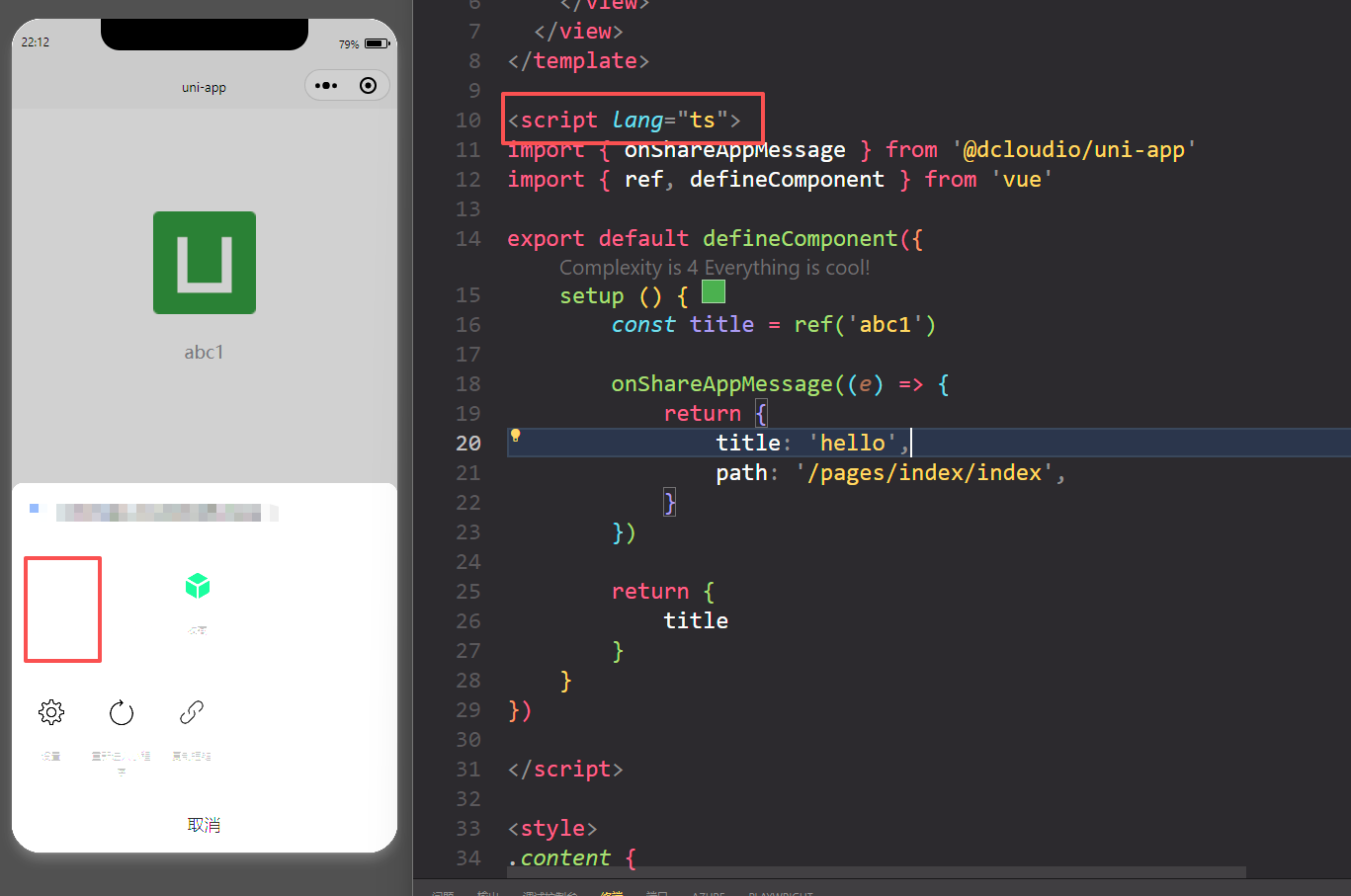Click the abc1 text under the logo
Image resolution: width=1351 pixels, height=896 pixels.
pyautogui.click(x=204, y=353)
